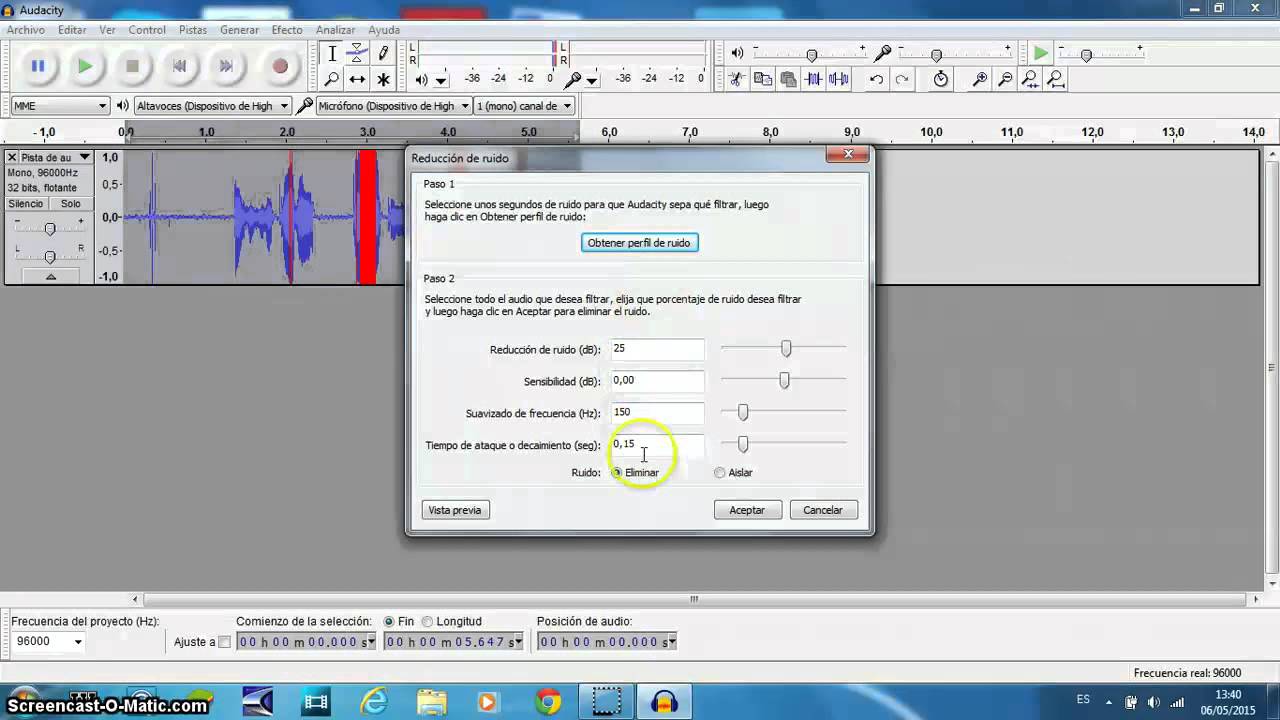Screen dimensions: 1280x720
Task: Open the Editar menu
Action: (72, 30)
